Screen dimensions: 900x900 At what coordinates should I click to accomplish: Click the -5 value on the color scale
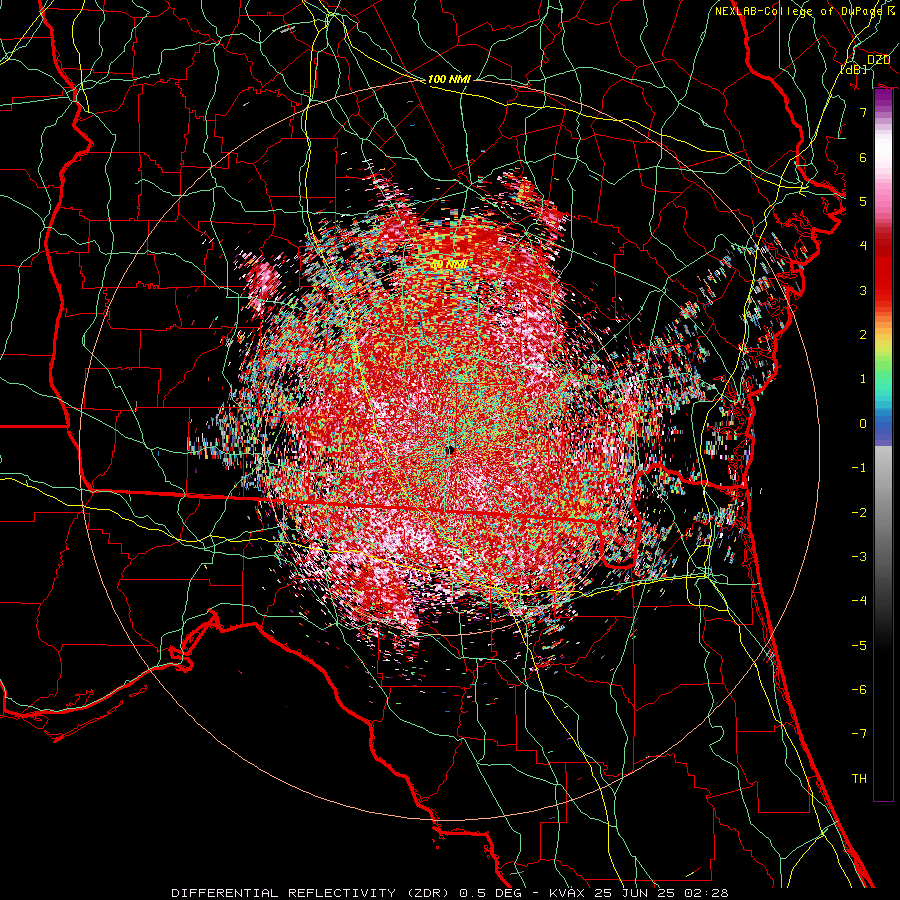click(859, 646)
